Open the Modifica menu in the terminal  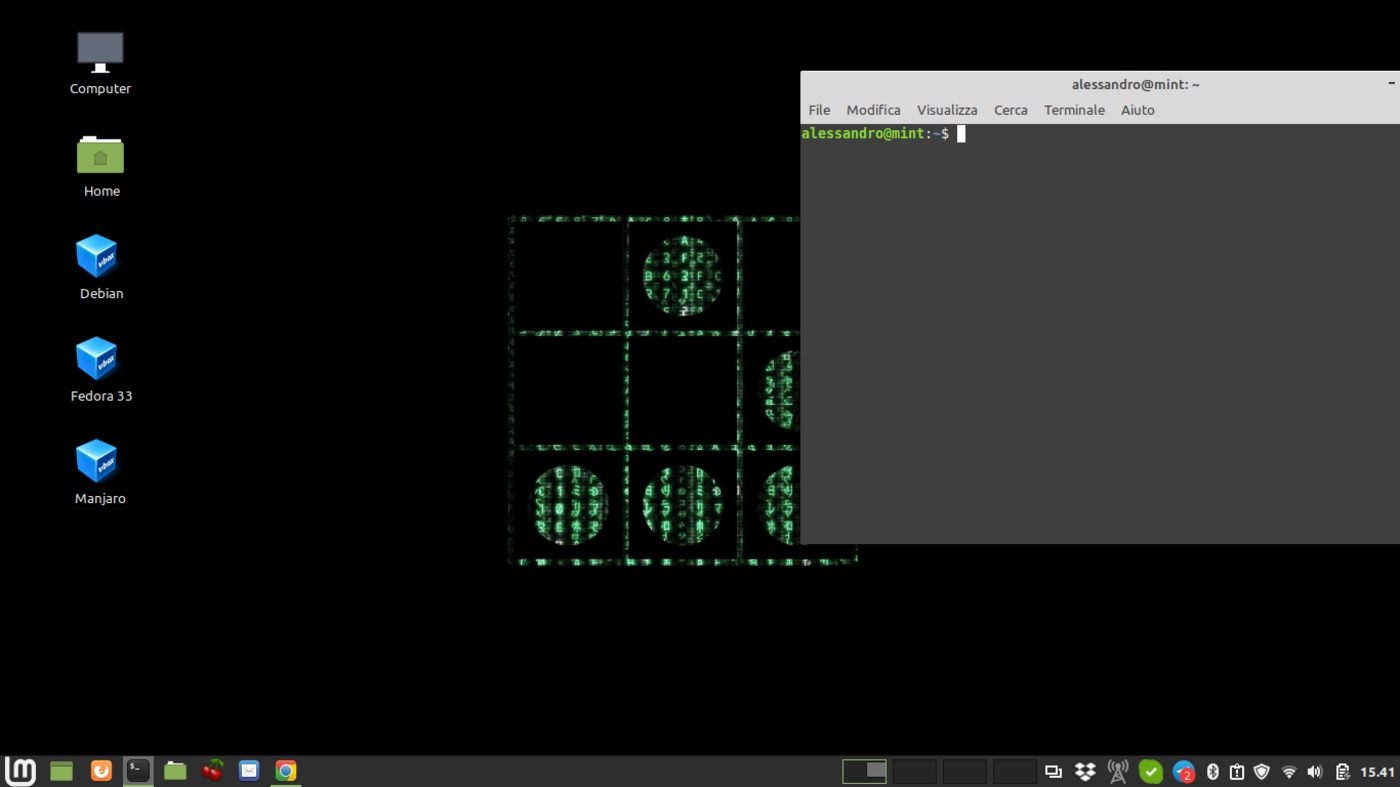(x=873, y=110)
